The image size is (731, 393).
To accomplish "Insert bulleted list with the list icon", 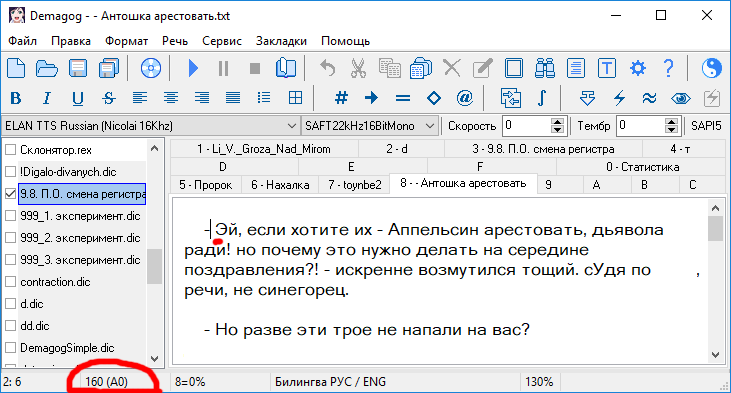I will (263, 98).
